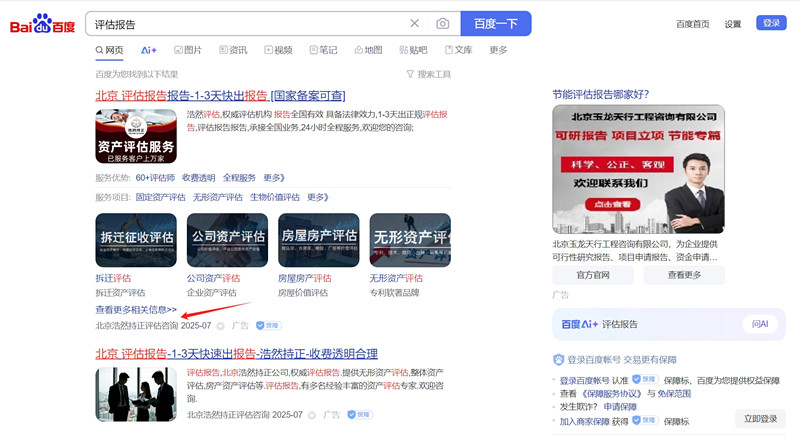Viewport: 800px width, 436px height.
Task: Expand the 更多 tab list
Action: click(498, 50)
